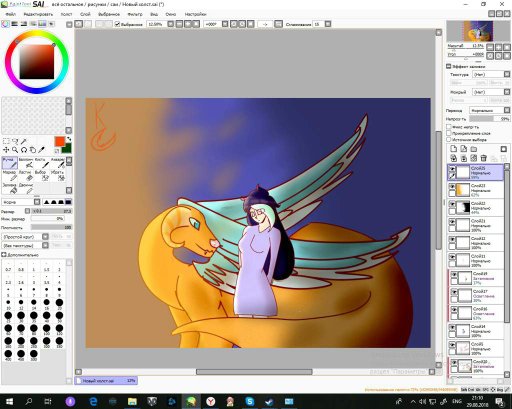Adjust the Плотность density slider
The width and height of the screenshot is (512, 409).
pyautogui.click(x=51, y=227)
